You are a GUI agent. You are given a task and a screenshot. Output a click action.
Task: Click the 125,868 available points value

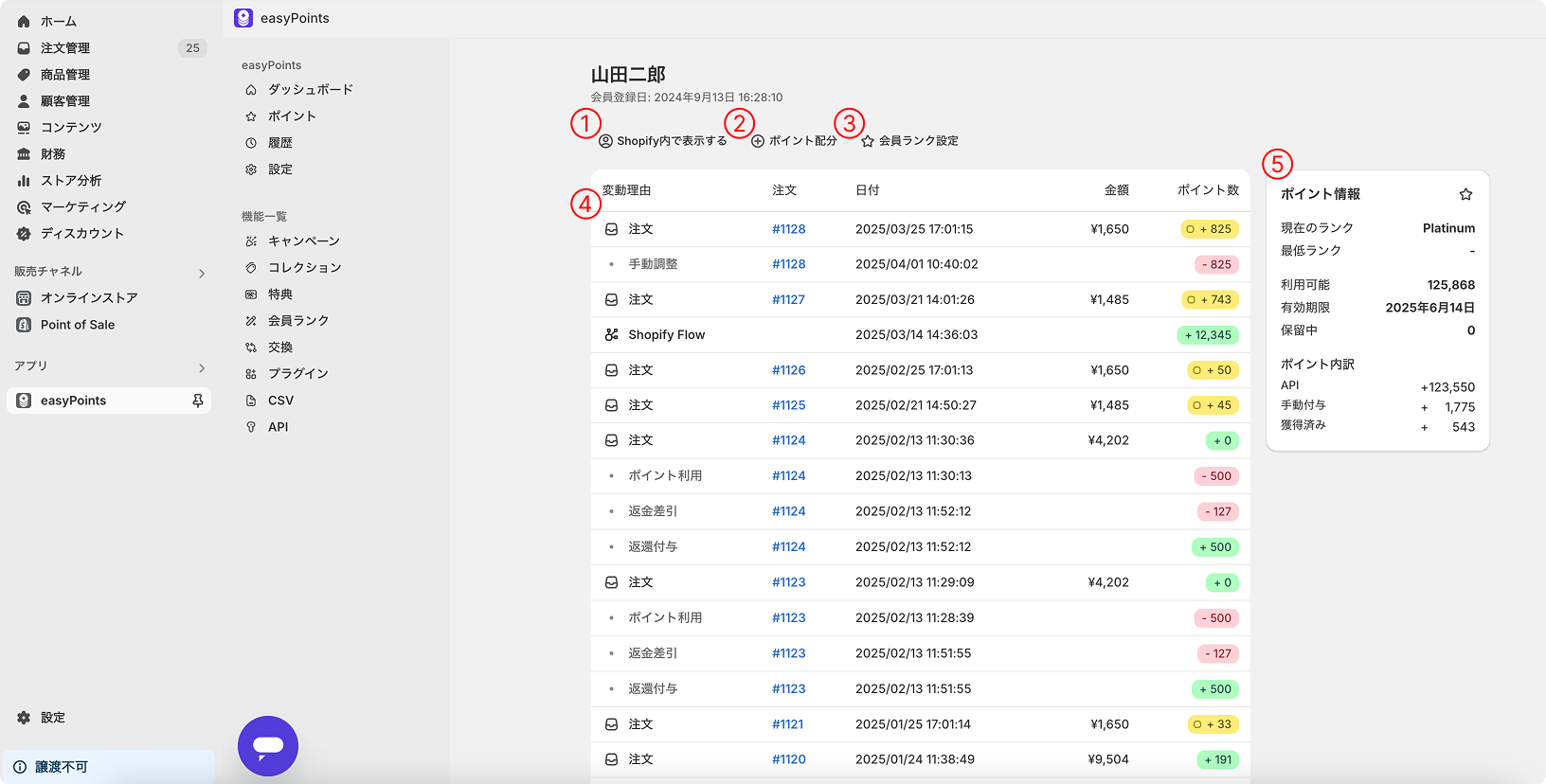[1451, 285]
